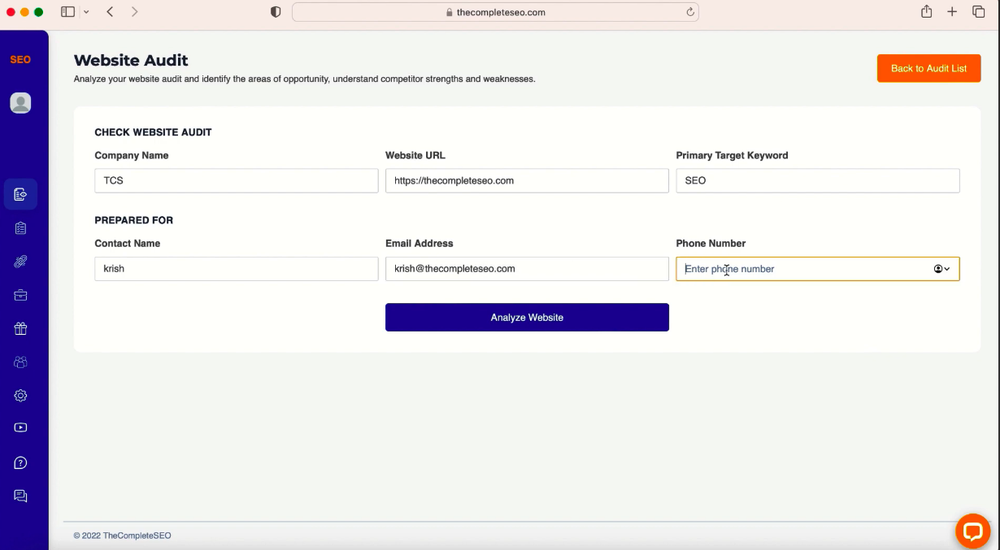
Task: Click the Contact Name field with krish
Action: (236, 269)
